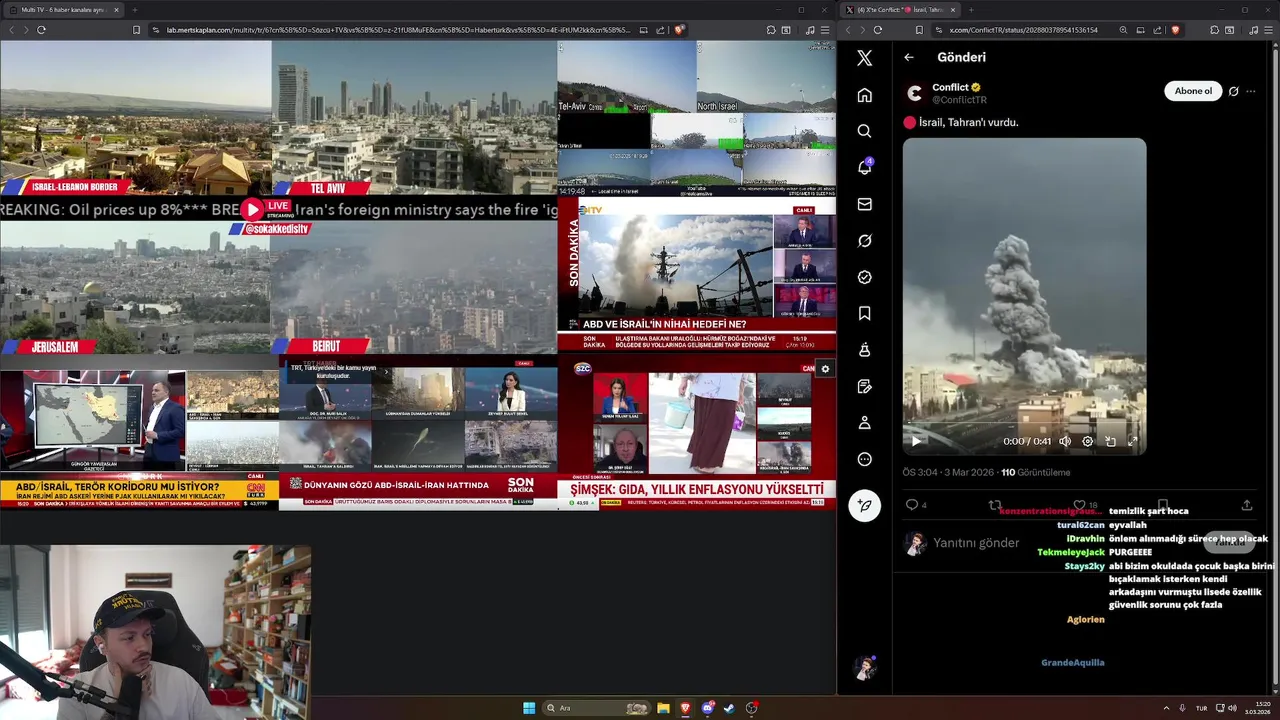Open tweet three-dot menu
The image size is (1280, 720).
1251,91
